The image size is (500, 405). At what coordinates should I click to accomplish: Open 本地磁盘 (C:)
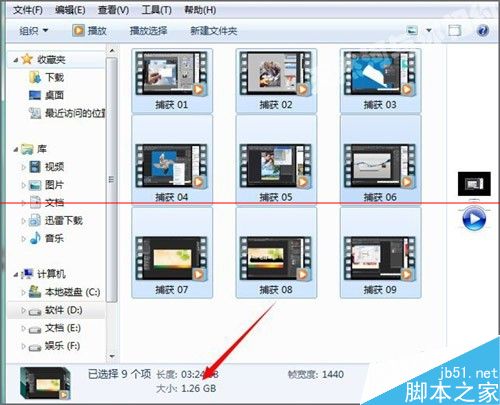click(x=65, y=292)
